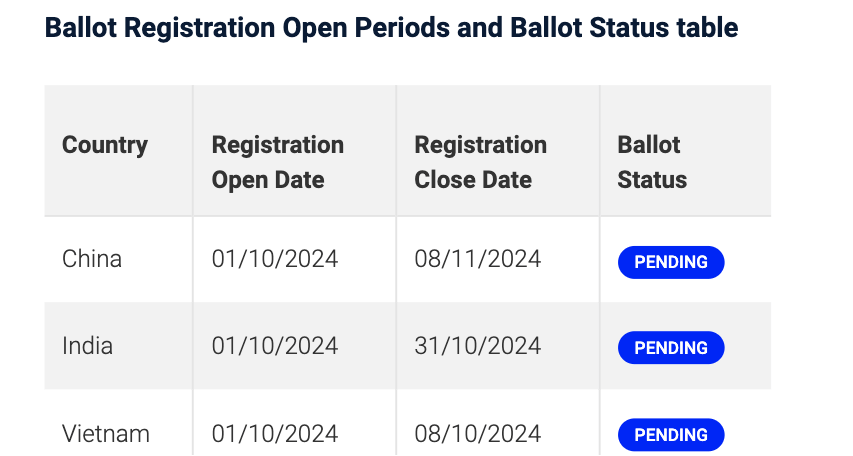
Task: Click India's open date 01/10/2024
Action: point(275,346)
